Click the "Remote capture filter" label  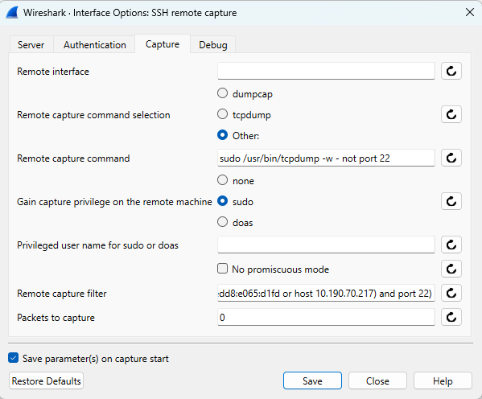click(62, 293)
